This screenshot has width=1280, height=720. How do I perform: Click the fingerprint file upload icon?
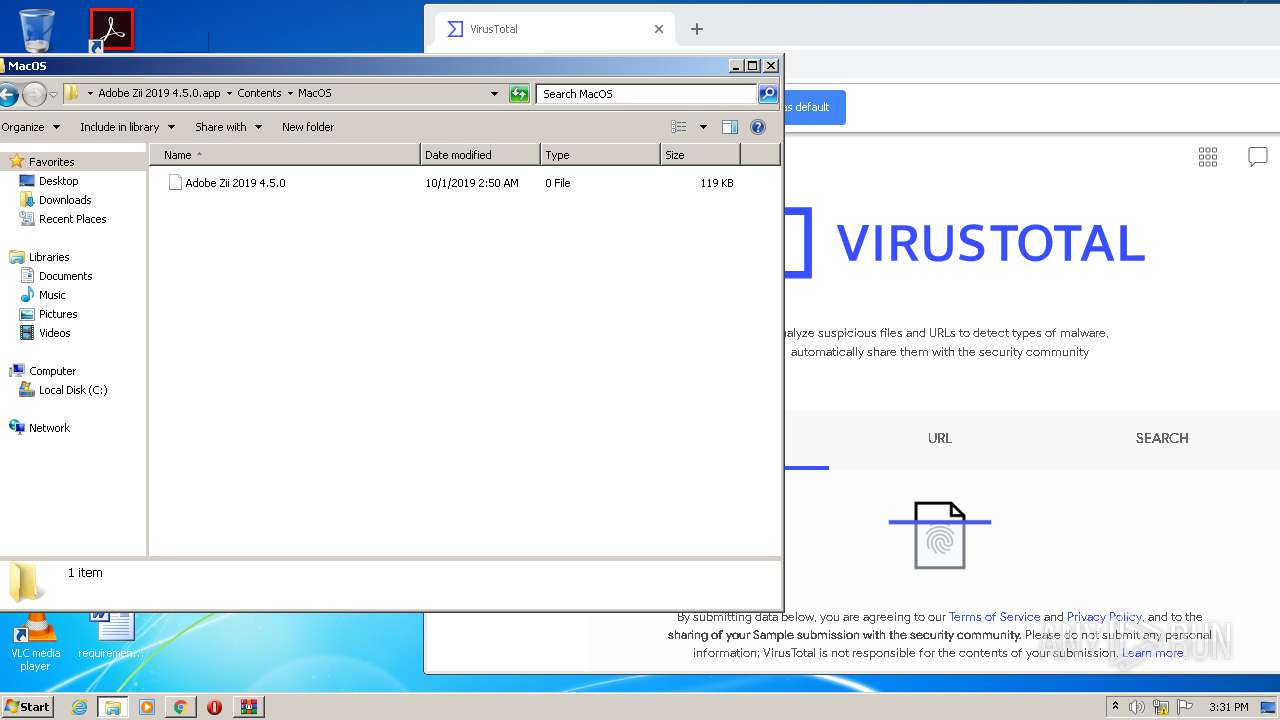940,535
